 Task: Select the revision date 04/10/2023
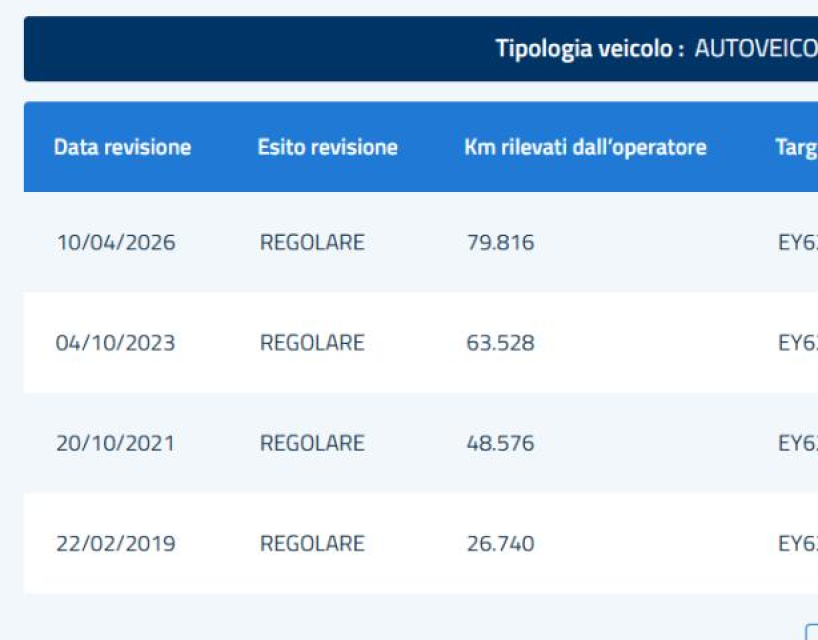(x=115, y=343)
